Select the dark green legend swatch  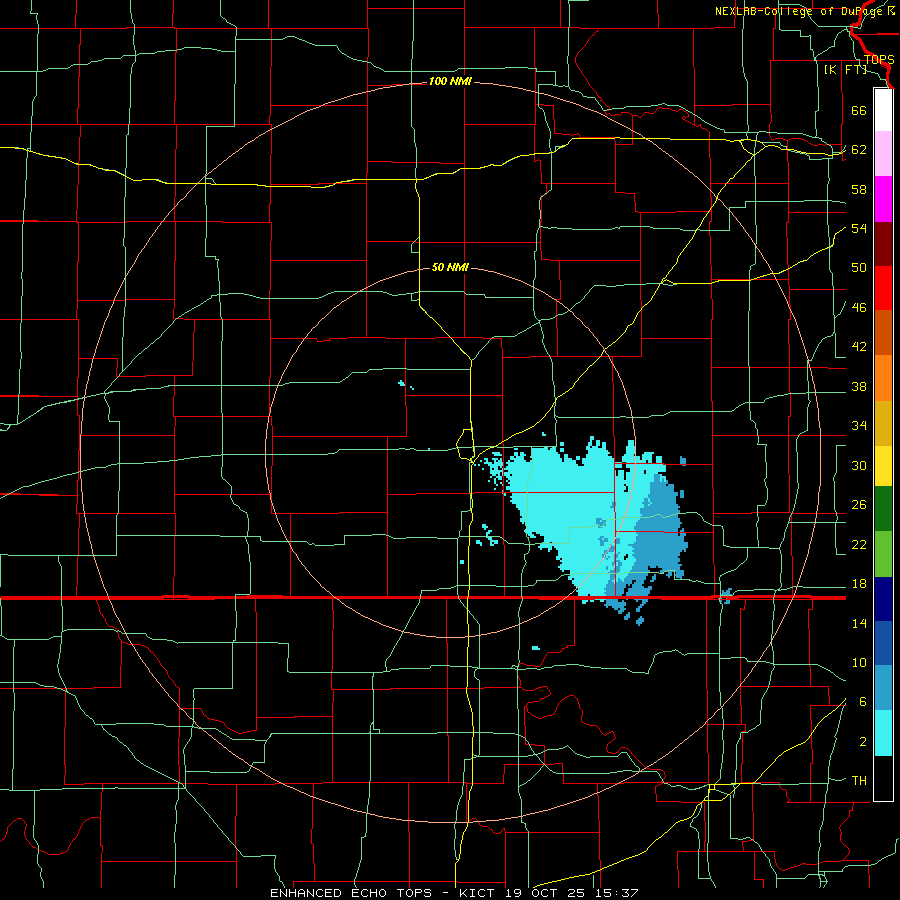[883, 509]
